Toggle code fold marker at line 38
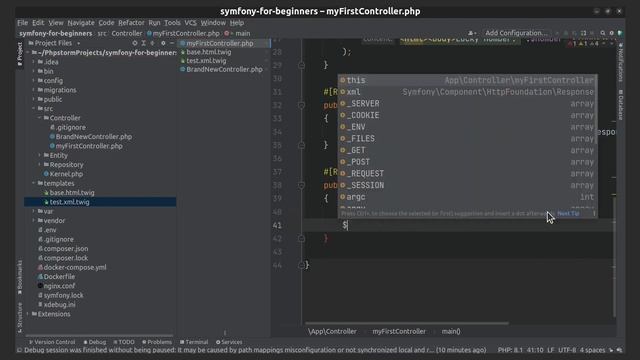This screenshot has height=360, width=640. coord(302,185)
